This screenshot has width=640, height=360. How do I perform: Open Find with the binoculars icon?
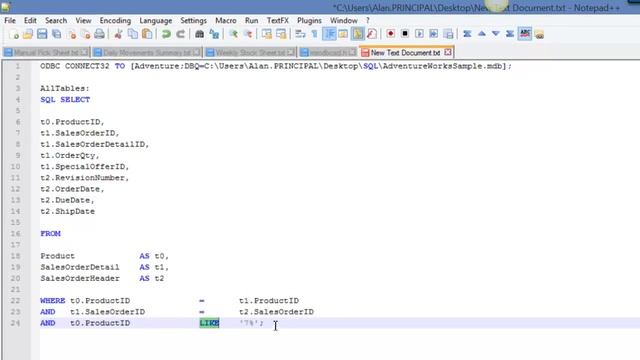click(199, 34)
